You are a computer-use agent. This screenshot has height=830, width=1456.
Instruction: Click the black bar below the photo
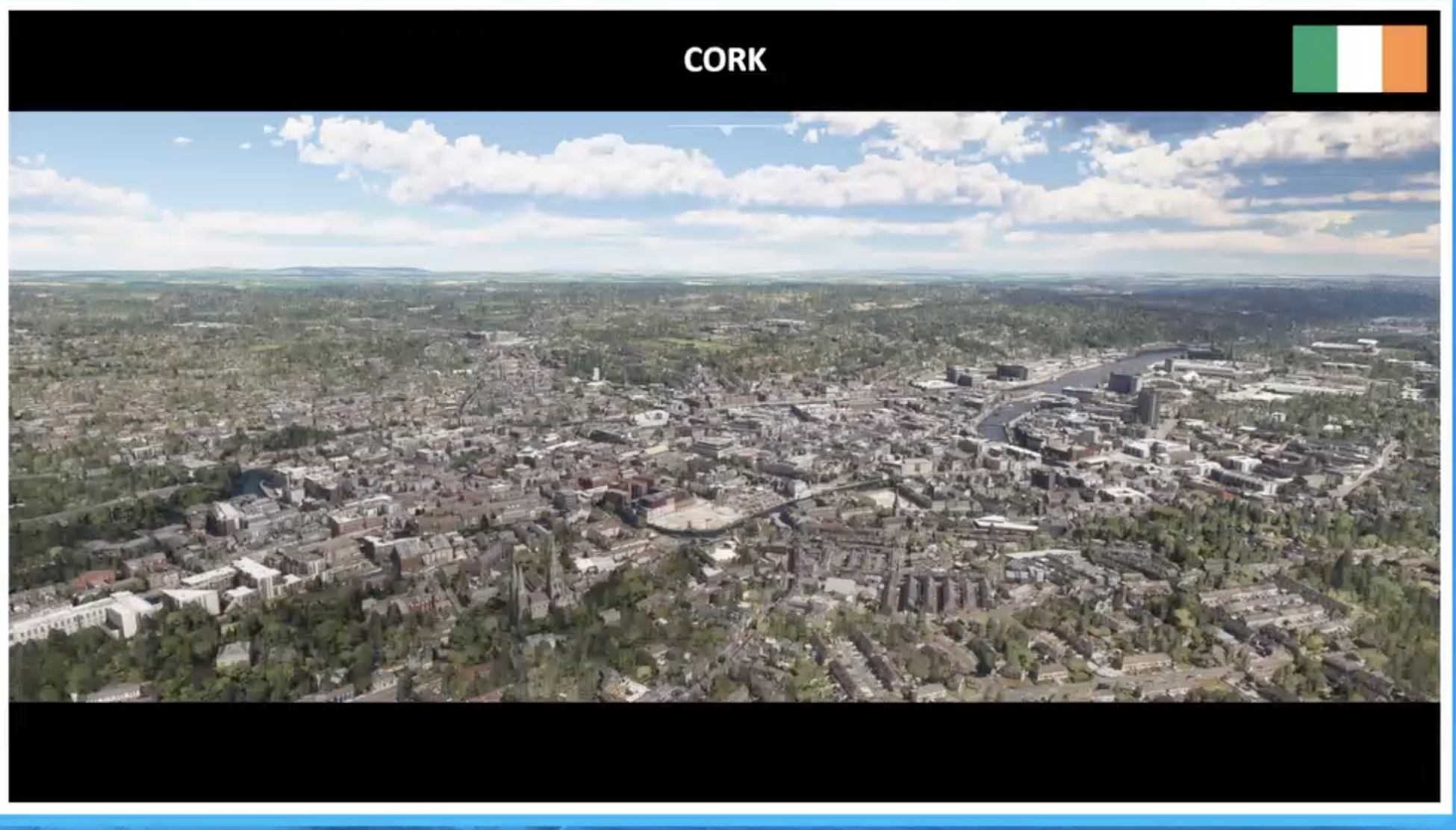724,750
